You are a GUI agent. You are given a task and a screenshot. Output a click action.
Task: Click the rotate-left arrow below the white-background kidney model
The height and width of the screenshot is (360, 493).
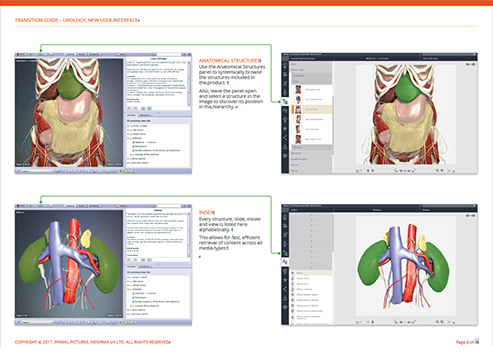[396, 322]
